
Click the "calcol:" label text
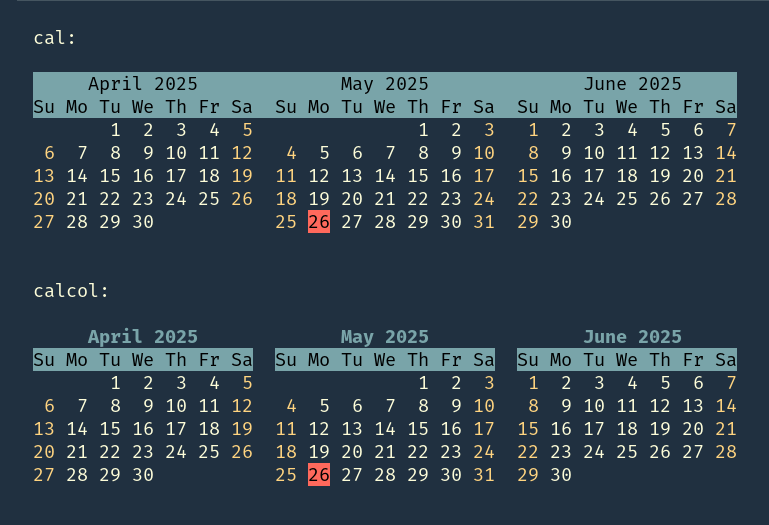pos(71,291)
